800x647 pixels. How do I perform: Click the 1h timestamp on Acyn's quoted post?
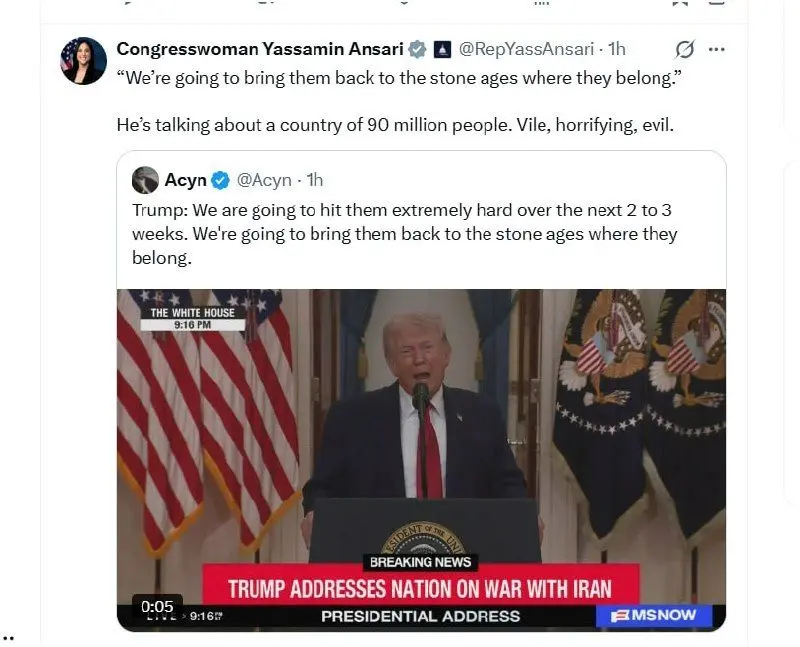pos(314,180)
